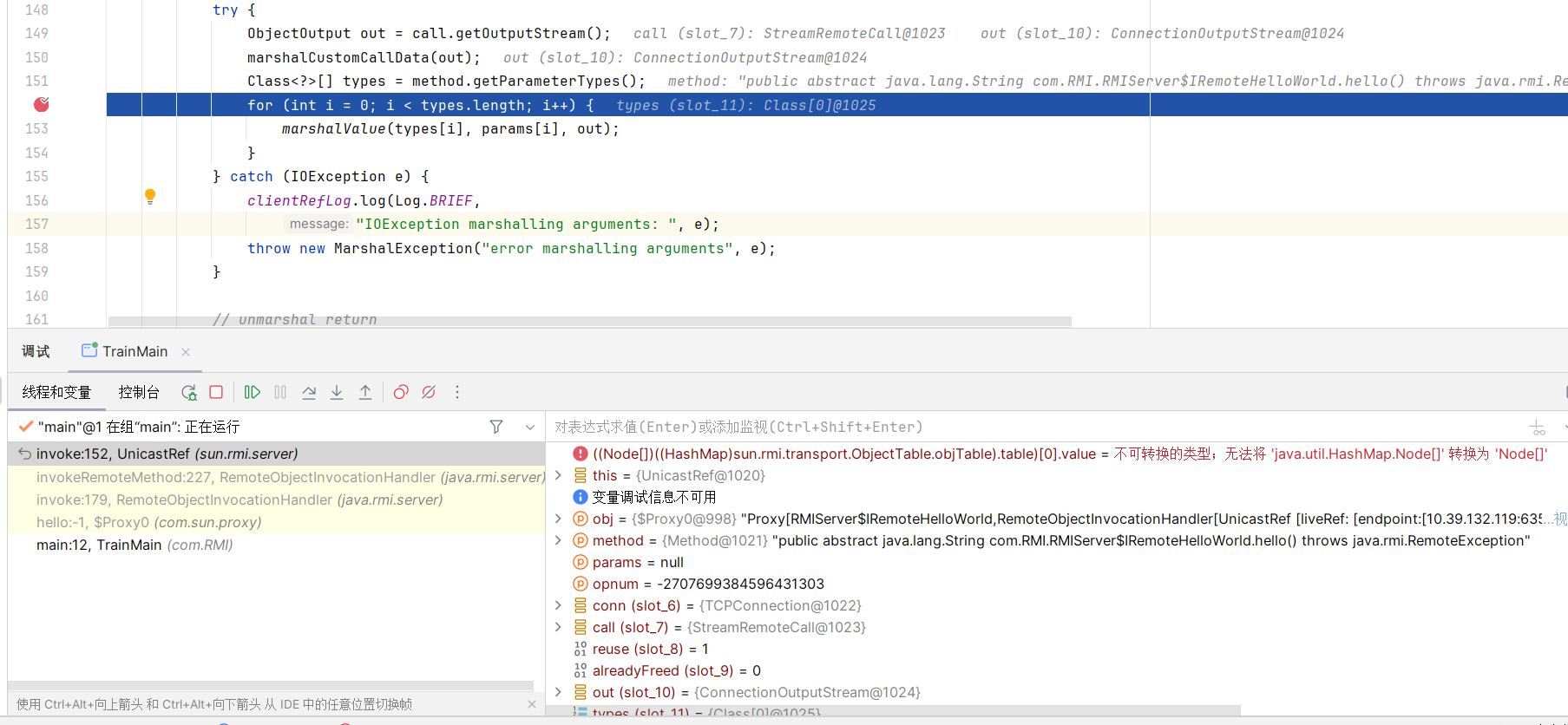Click 'clientRefLog' on line 156
The height and width of the screenshot is (725, 1568).
[299, 200]
